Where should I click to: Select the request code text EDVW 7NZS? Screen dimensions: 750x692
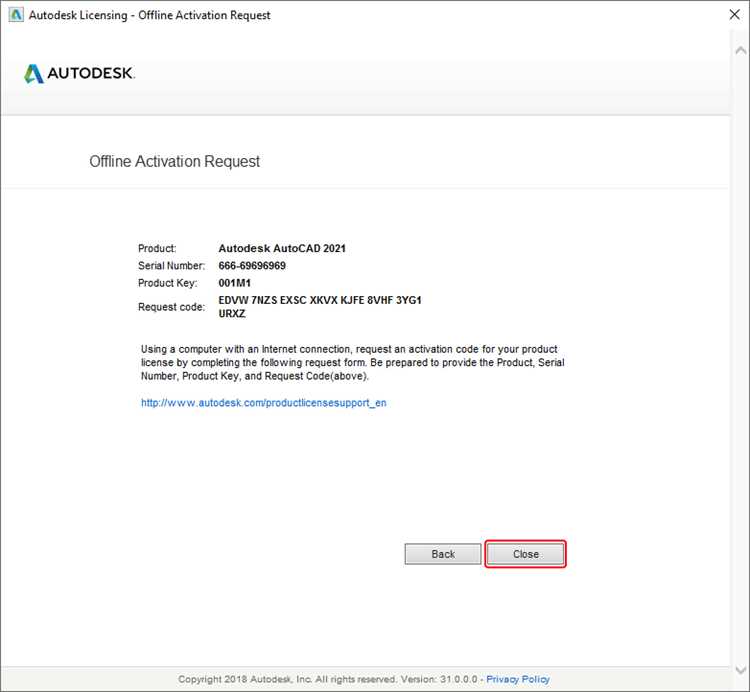(248, 300)
